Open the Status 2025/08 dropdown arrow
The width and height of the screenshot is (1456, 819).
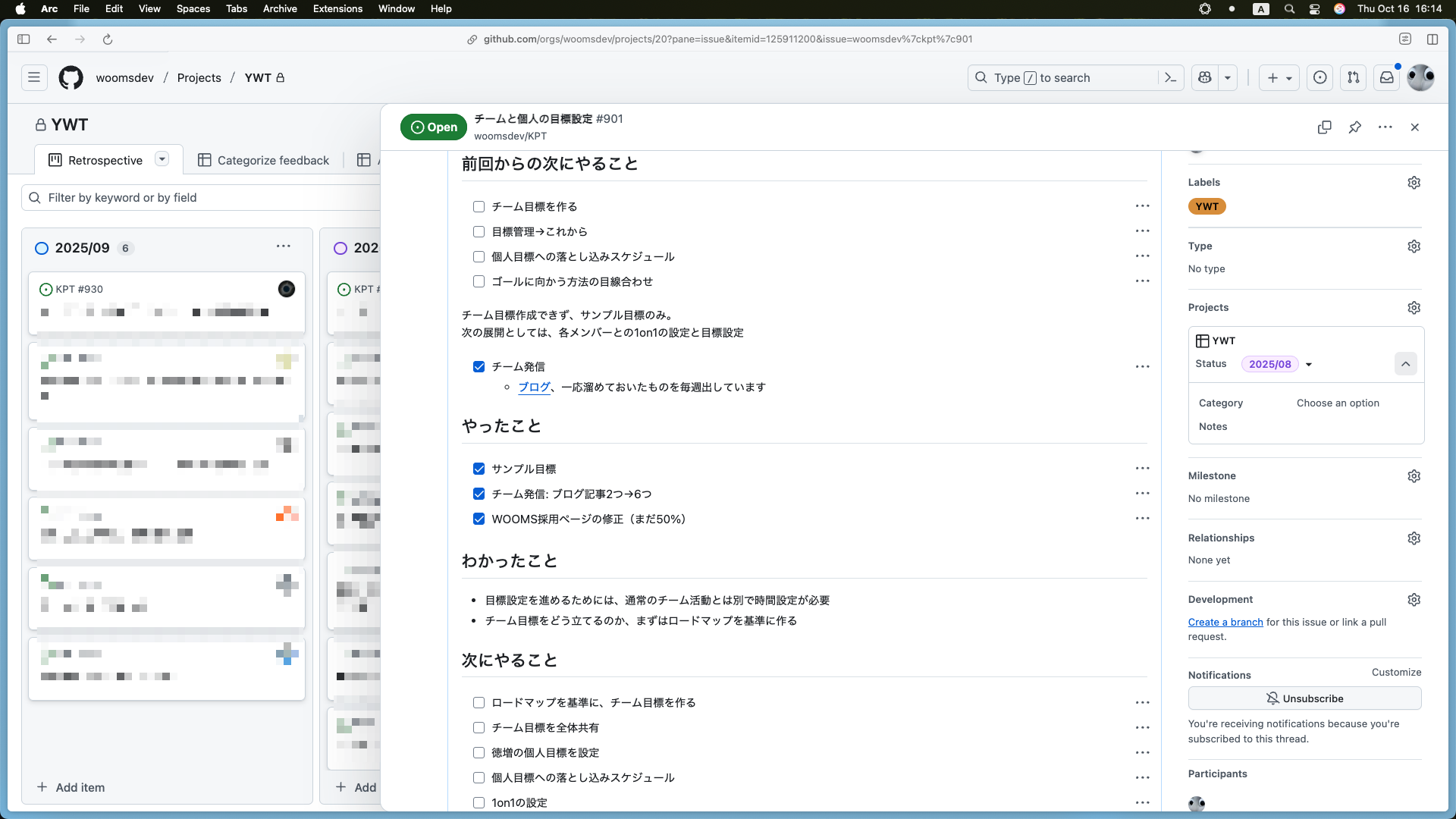(x=1309, y=365)
